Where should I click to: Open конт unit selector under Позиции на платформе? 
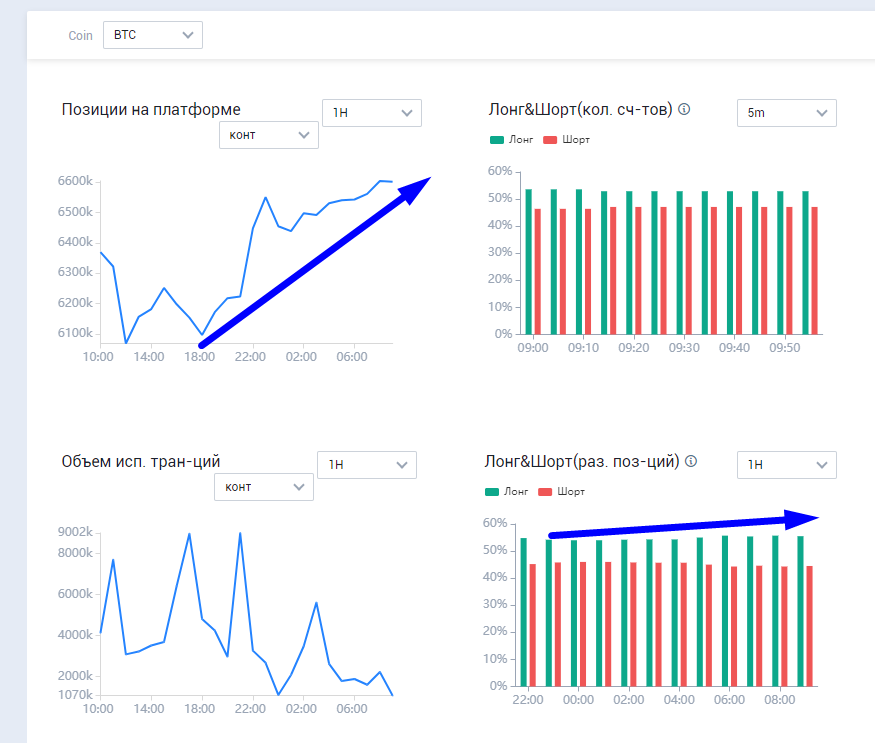point(268,135)
